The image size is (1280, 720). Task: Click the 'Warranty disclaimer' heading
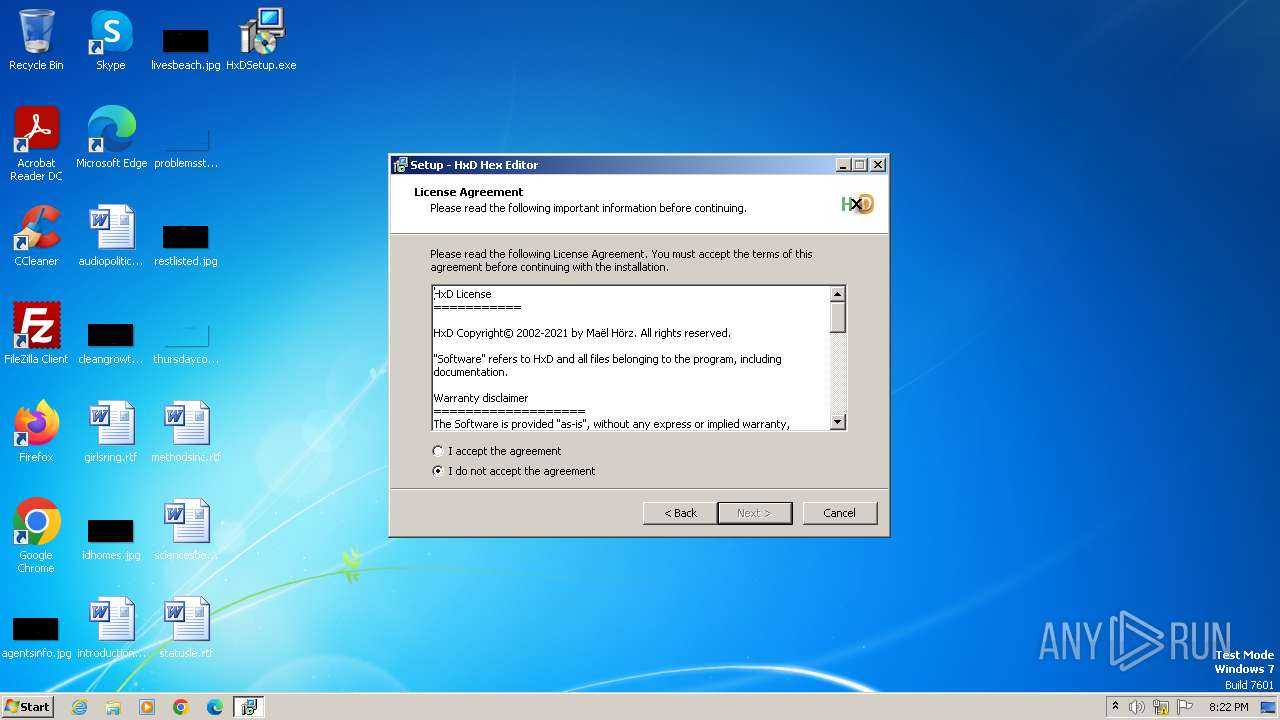point(481,398)
